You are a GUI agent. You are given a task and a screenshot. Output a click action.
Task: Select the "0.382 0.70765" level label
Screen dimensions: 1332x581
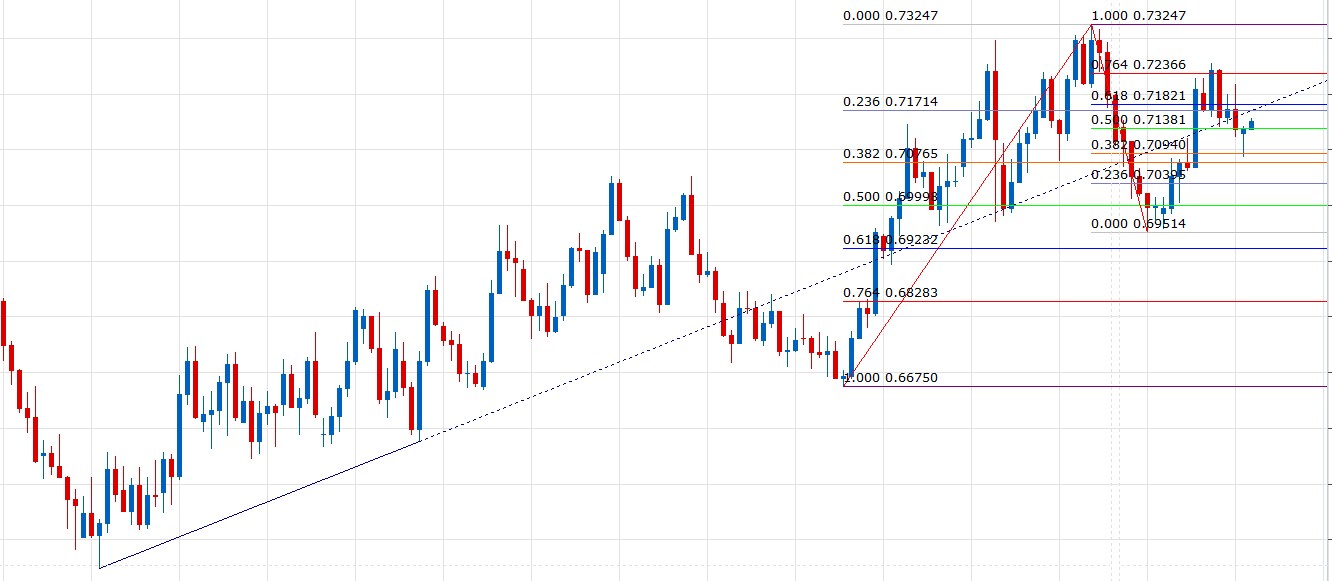click(890, 154)
